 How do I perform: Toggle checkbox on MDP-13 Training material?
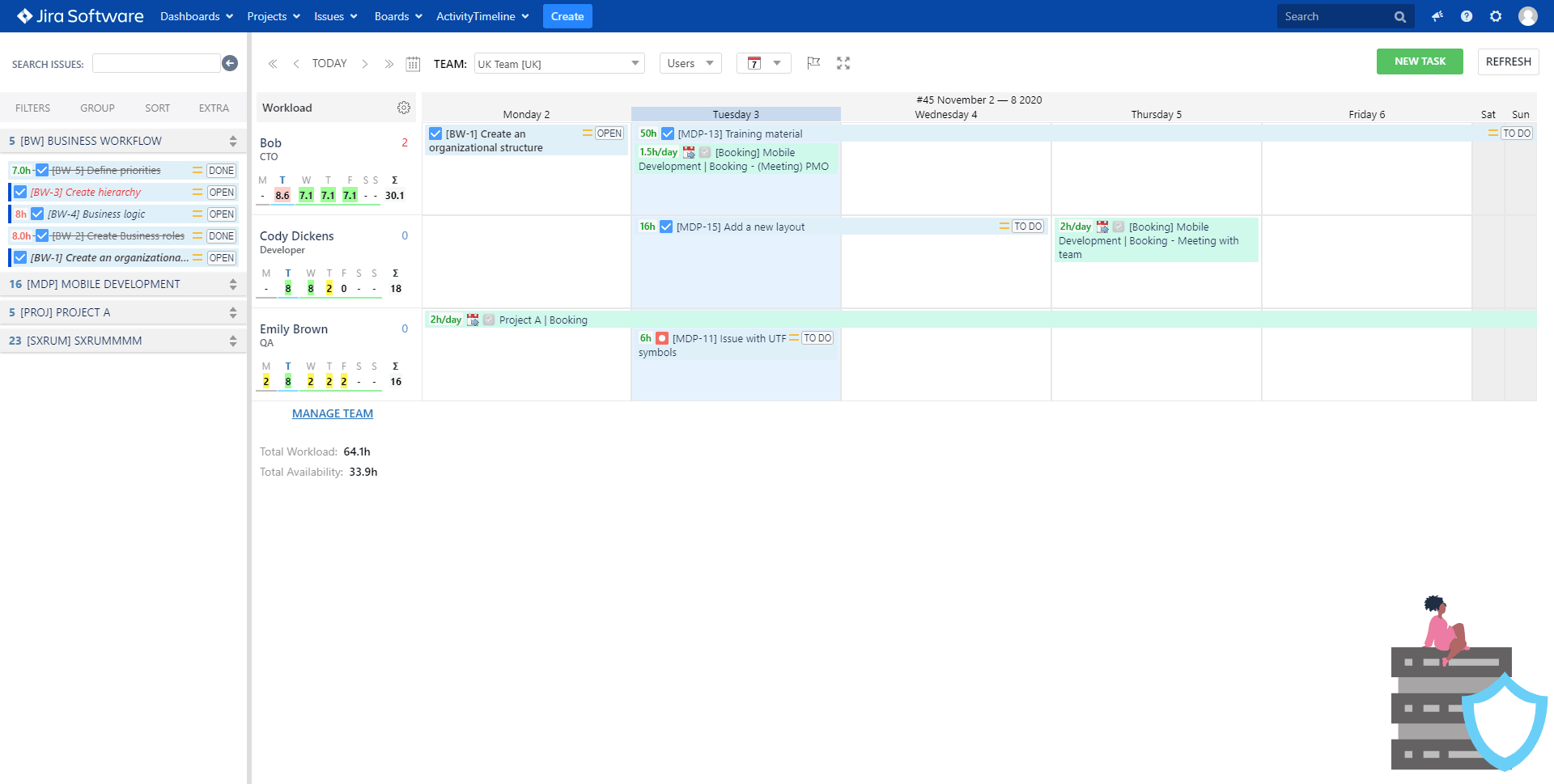point(668,133)
